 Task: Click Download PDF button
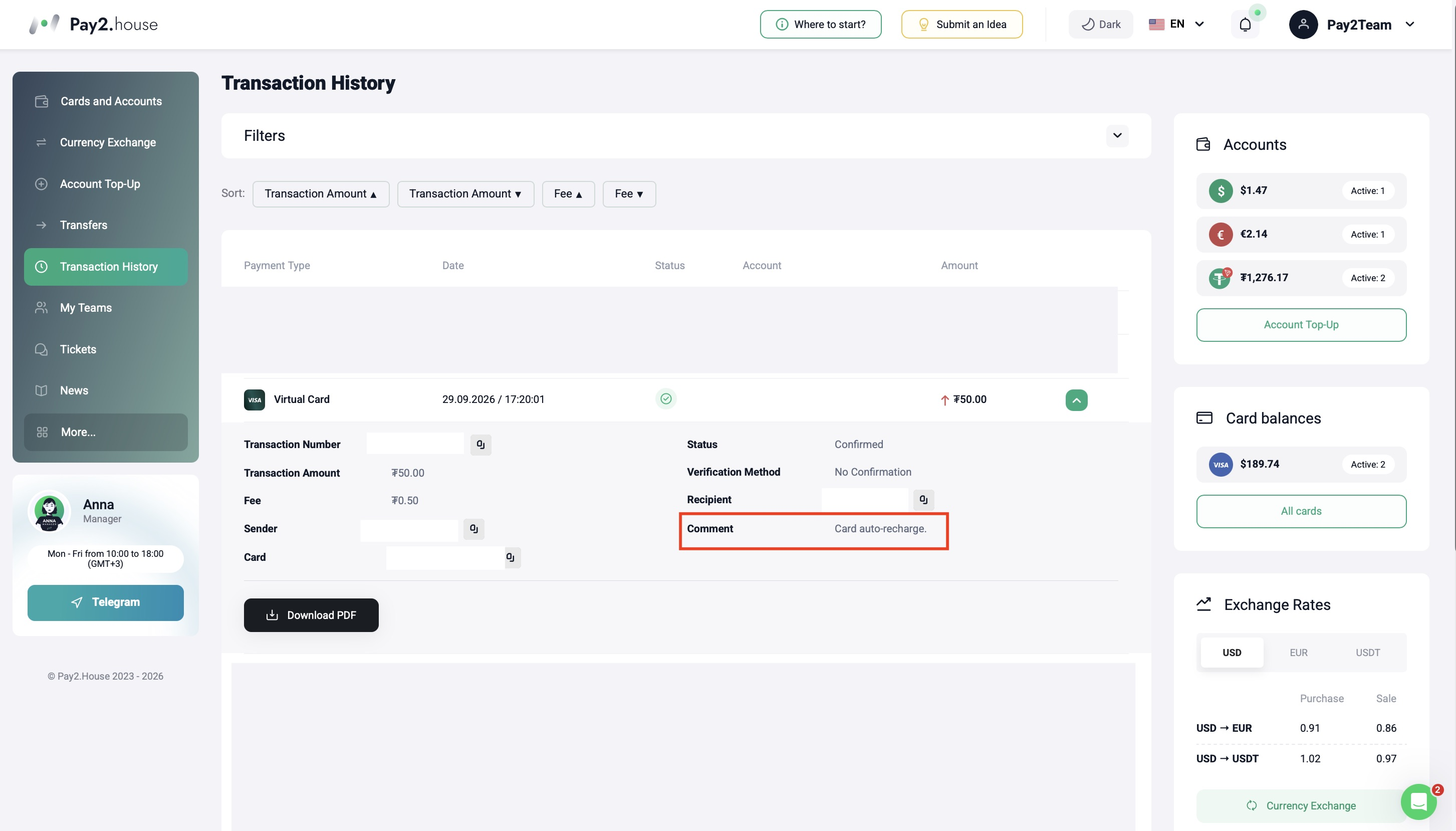click(x=311, y=615)
